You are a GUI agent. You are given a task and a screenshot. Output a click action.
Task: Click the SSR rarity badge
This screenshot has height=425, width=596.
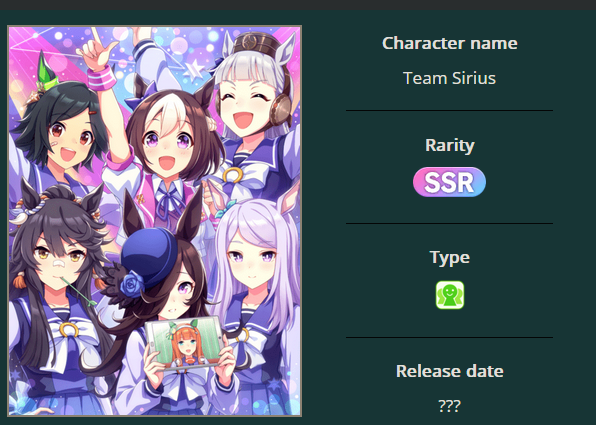coord(449,182)
